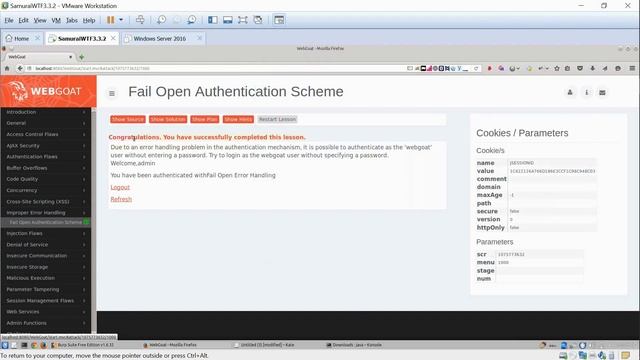This screenshot has height=360, width=640.
Task: Expand the General category
Action: [x=46, y=123]
